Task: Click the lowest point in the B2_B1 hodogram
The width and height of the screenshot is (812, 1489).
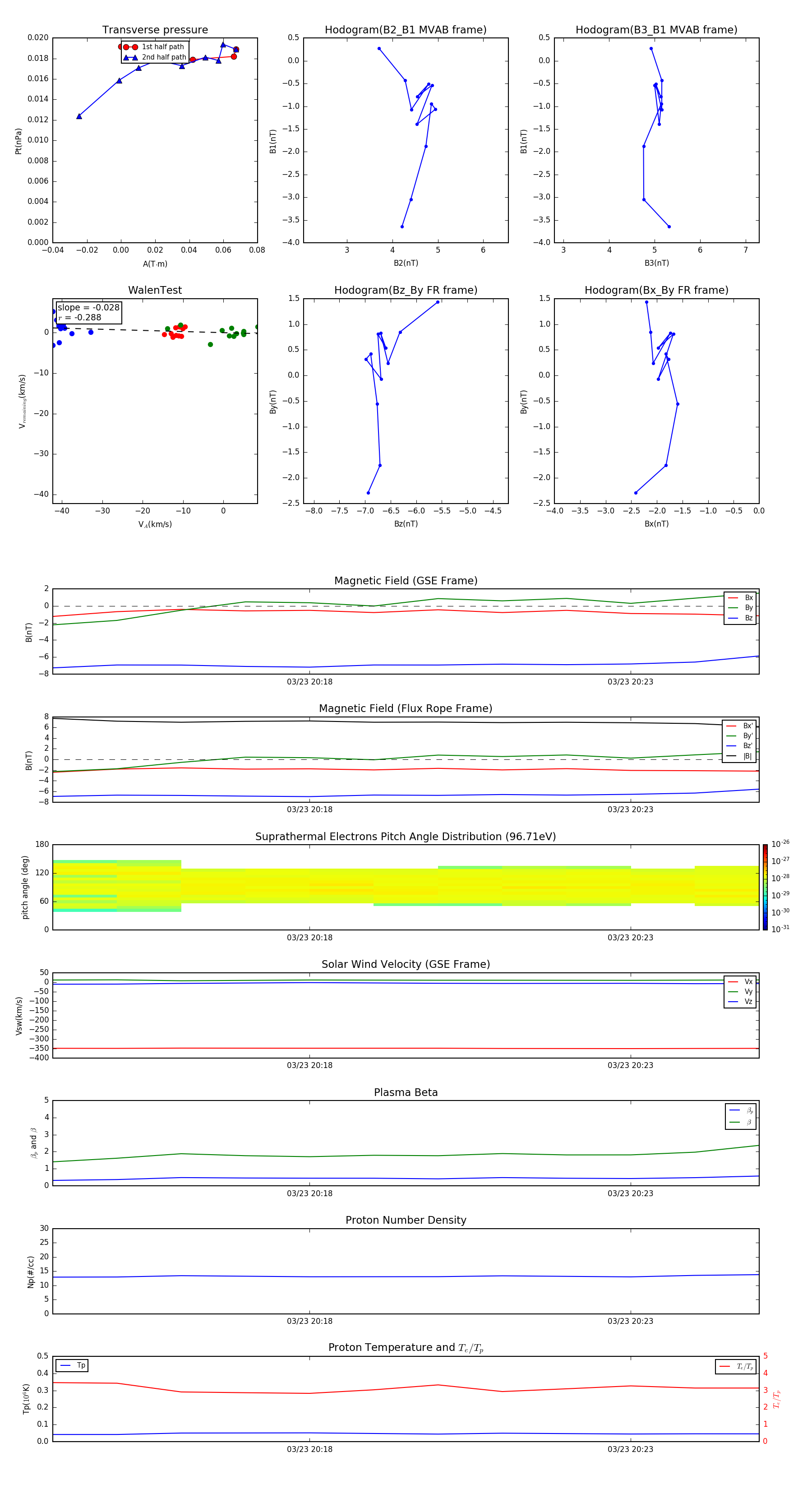Action: [402, 227]
